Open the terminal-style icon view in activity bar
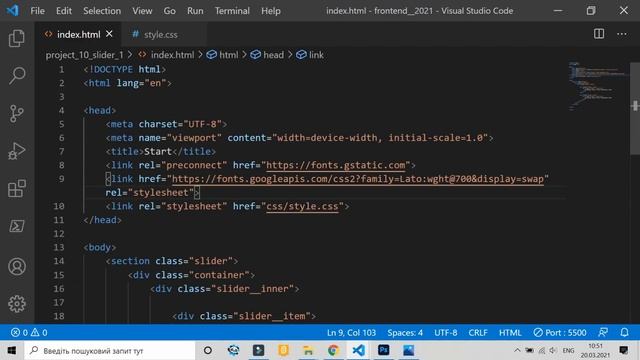This screenshot has width=640, height=360. point(17,226)
